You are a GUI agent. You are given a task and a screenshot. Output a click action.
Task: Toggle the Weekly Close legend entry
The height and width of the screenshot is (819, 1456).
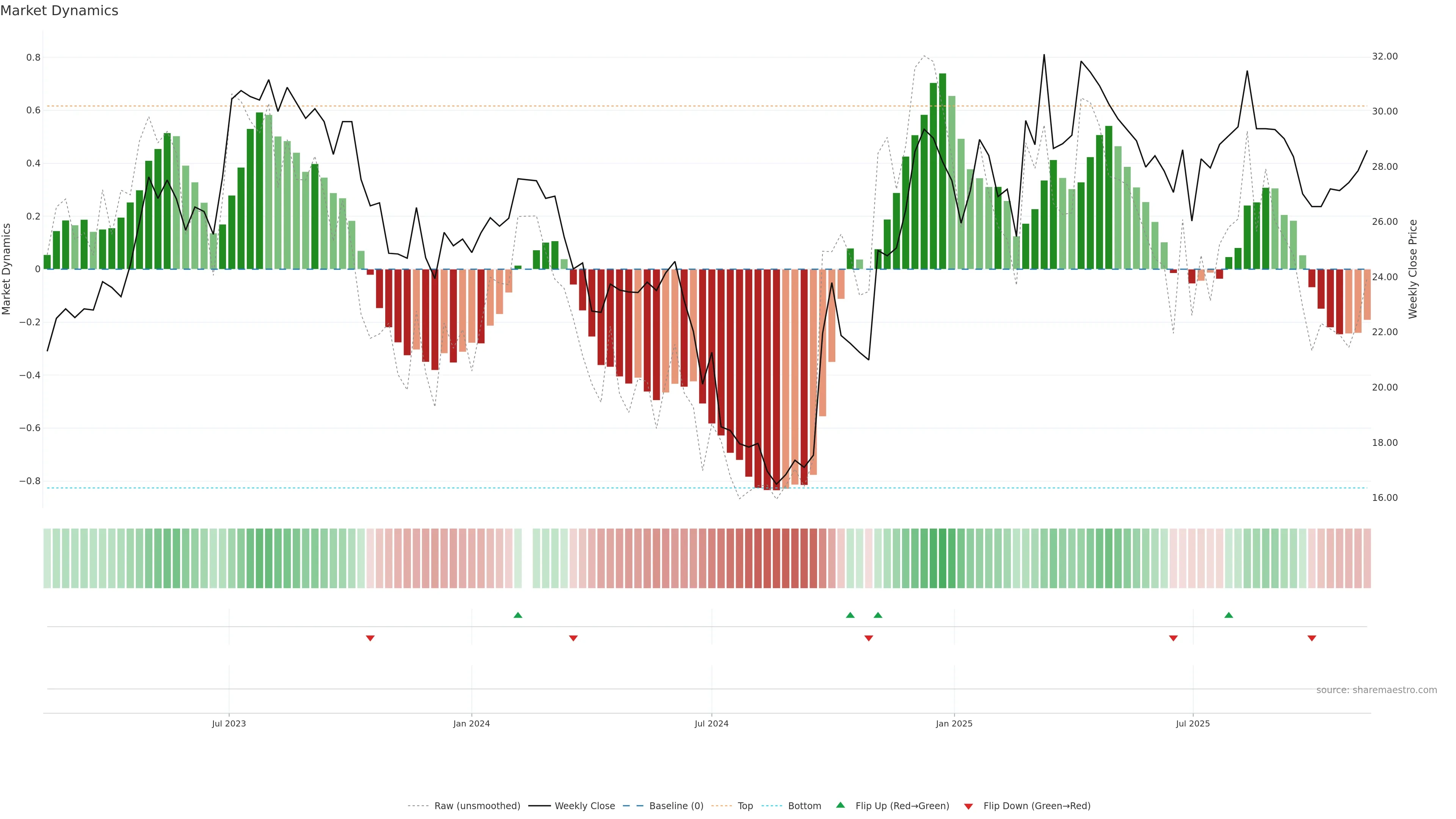click(584, 806)
